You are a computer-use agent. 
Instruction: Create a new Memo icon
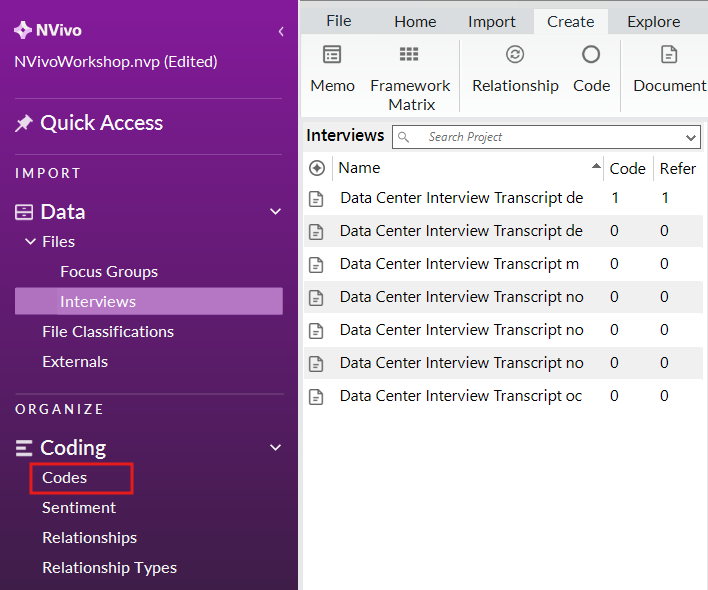pos(332,55)
